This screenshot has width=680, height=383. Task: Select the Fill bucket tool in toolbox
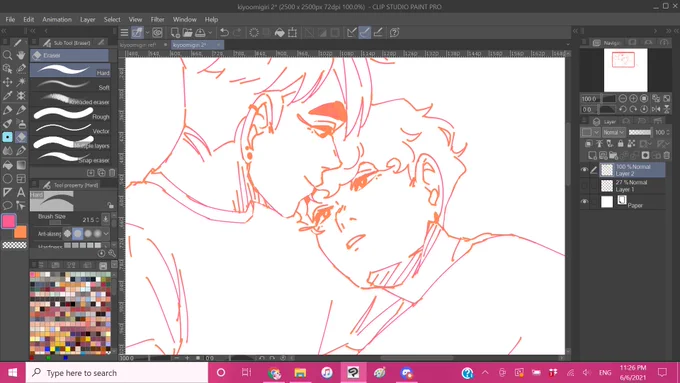(7, 165)
